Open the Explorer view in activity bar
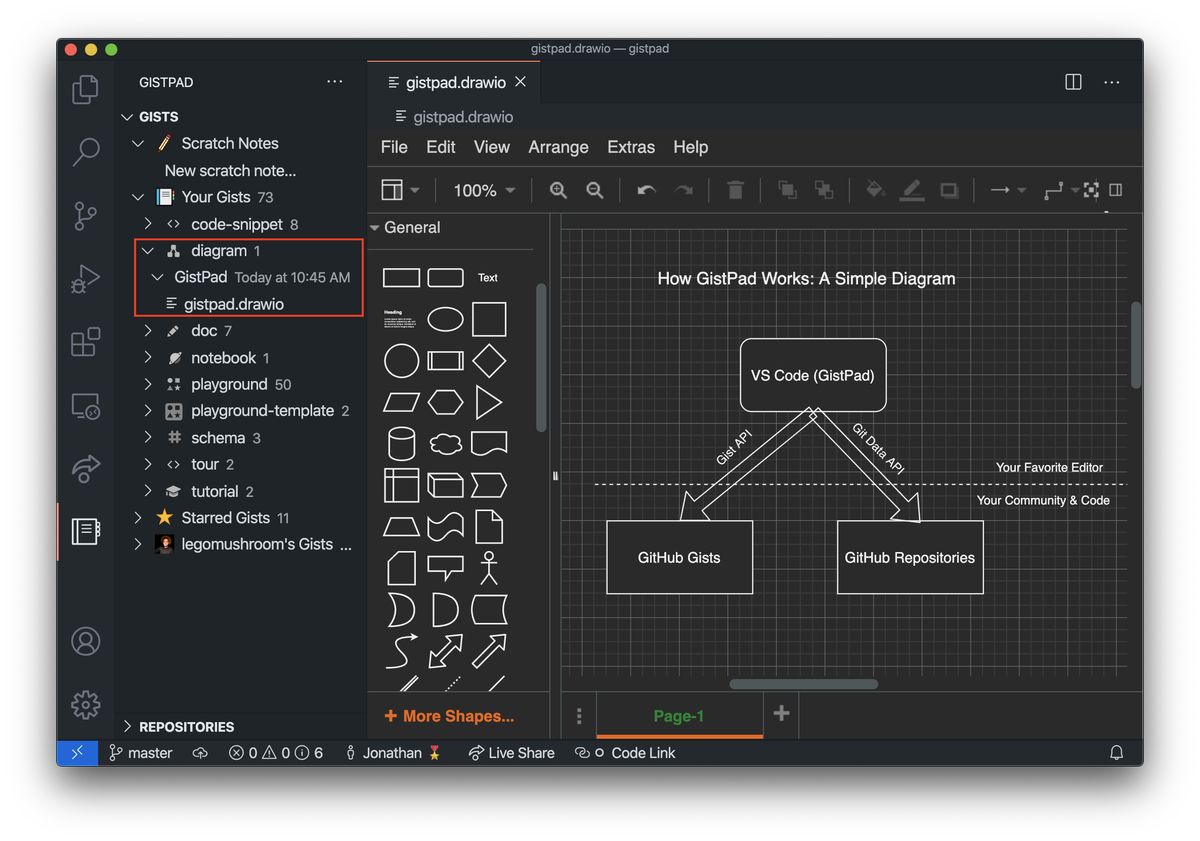Viewport: 1200px width, 841px height. 86,90
